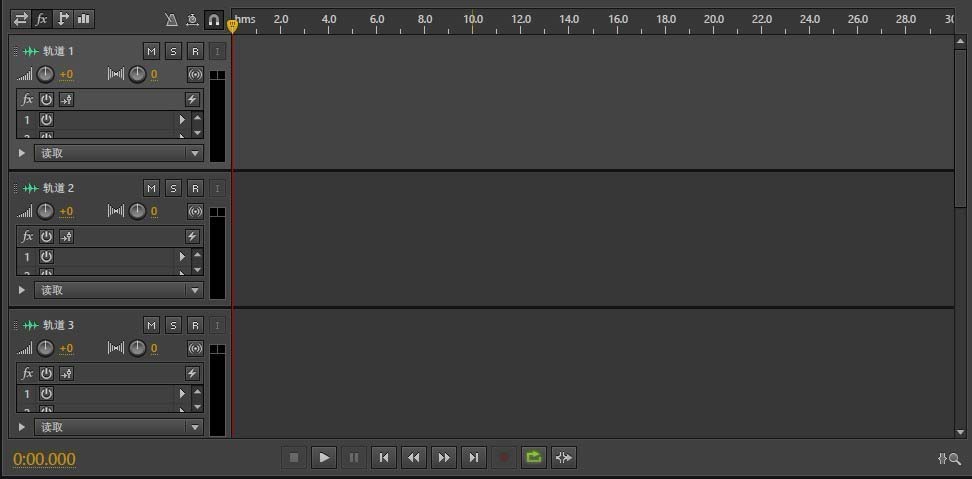Open the 读取 automation dropdown for track 1
This screenshot has width=972, height=479.
119,153
